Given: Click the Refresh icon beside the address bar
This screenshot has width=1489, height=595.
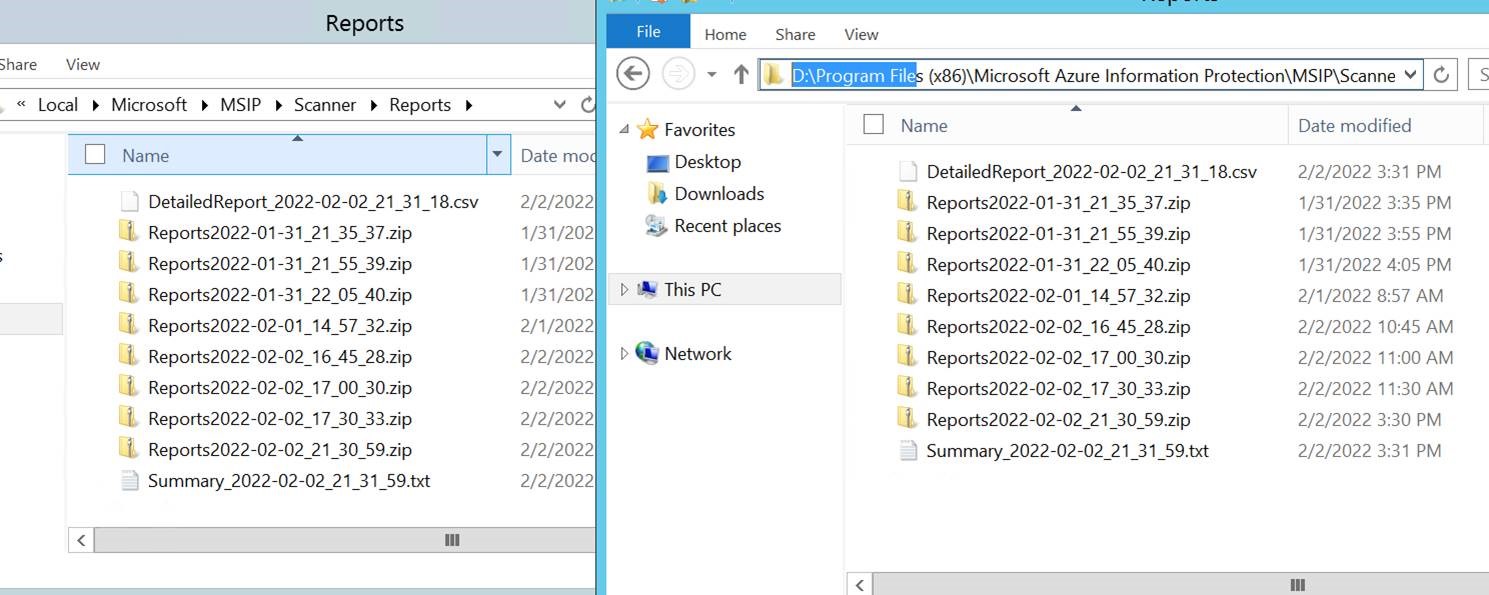Looking at the screenshot, I should coord(1440,74).
